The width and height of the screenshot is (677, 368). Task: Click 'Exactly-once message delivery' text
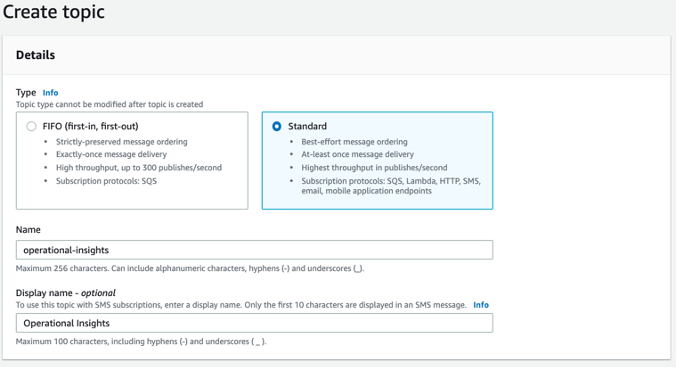pyautogui.click(x=111, y=155)
